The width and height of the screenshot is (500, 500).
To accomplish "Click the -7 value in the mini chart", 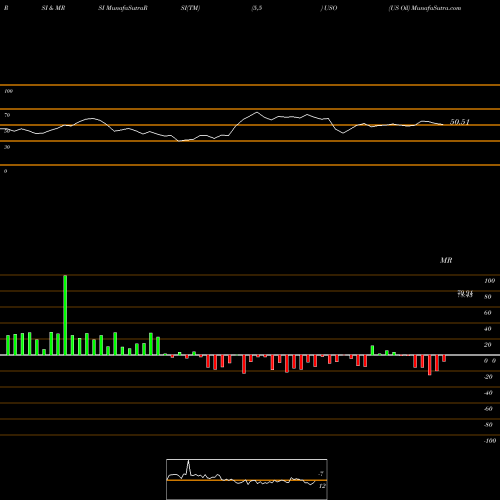I will coord(321,474).
